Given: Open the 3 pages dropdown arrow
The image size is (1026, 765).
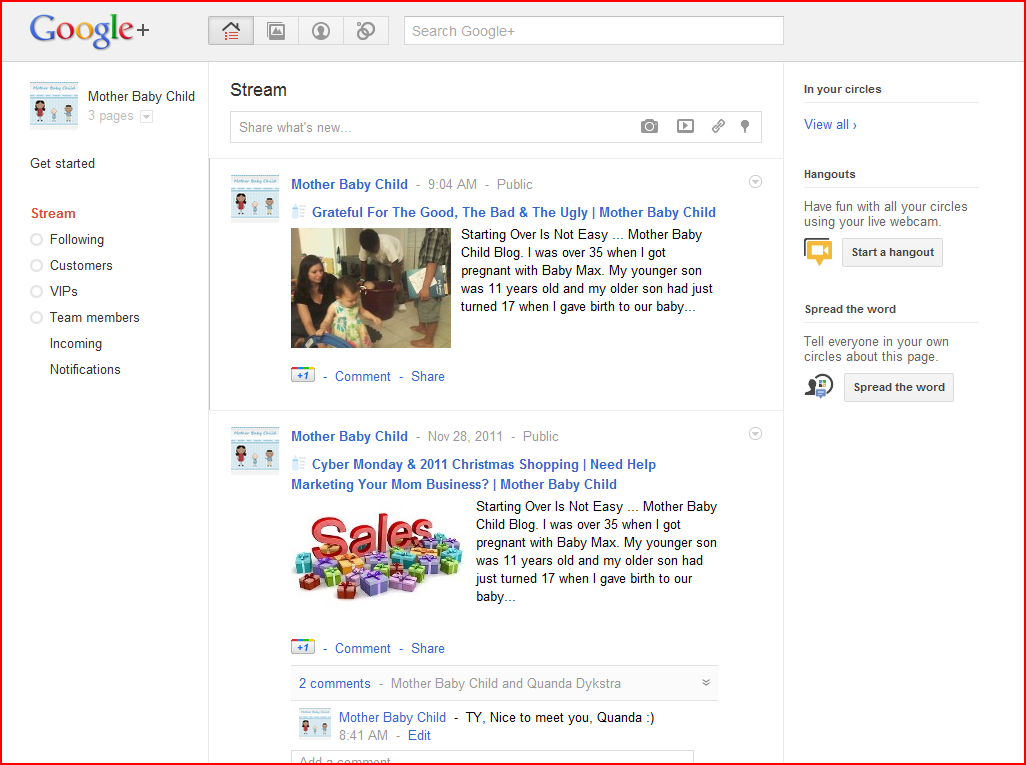Looking at the screenshot, I should [x=147, y=116].
